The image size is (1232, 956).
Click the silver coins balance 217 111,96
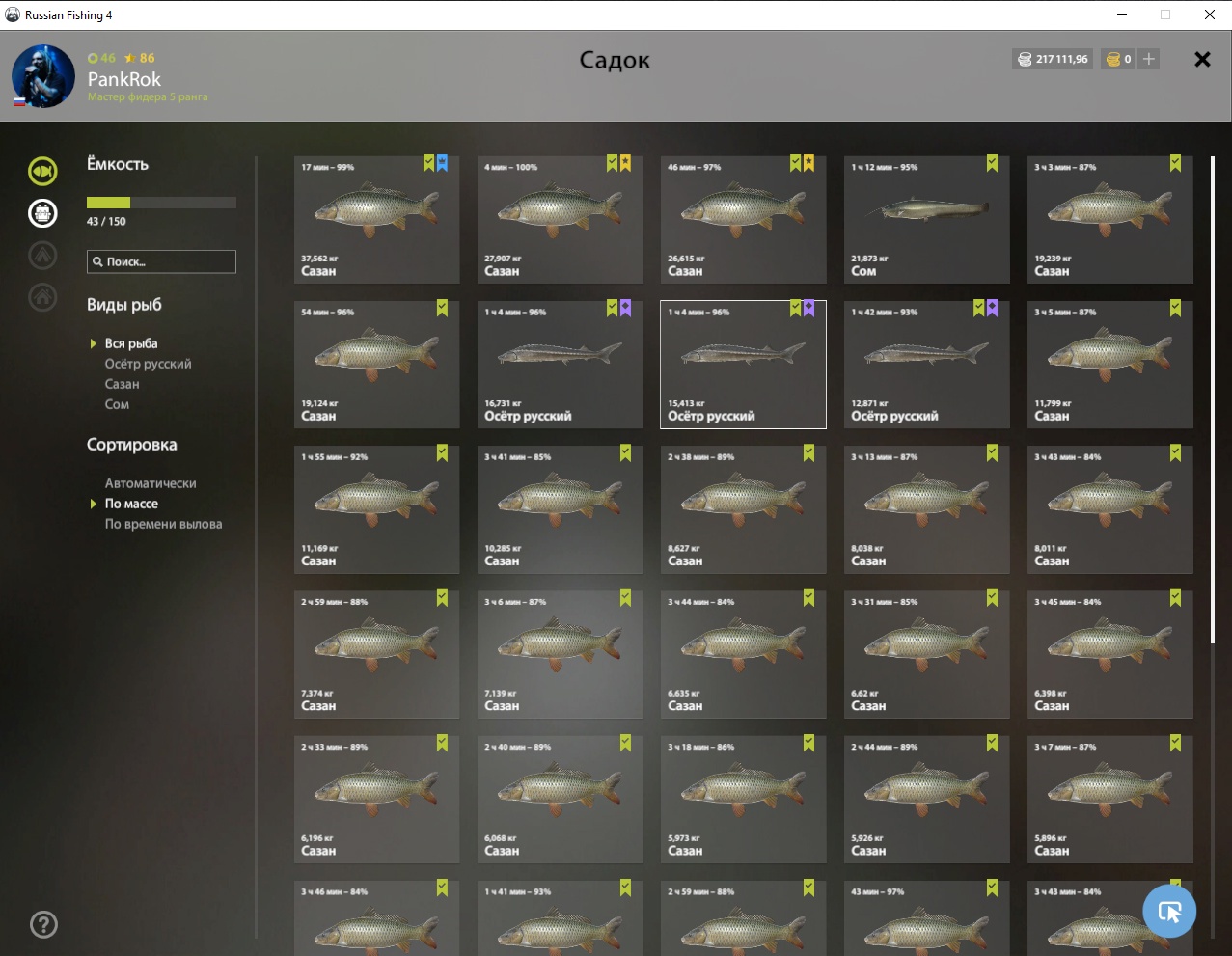click(x=1053, y=59)
